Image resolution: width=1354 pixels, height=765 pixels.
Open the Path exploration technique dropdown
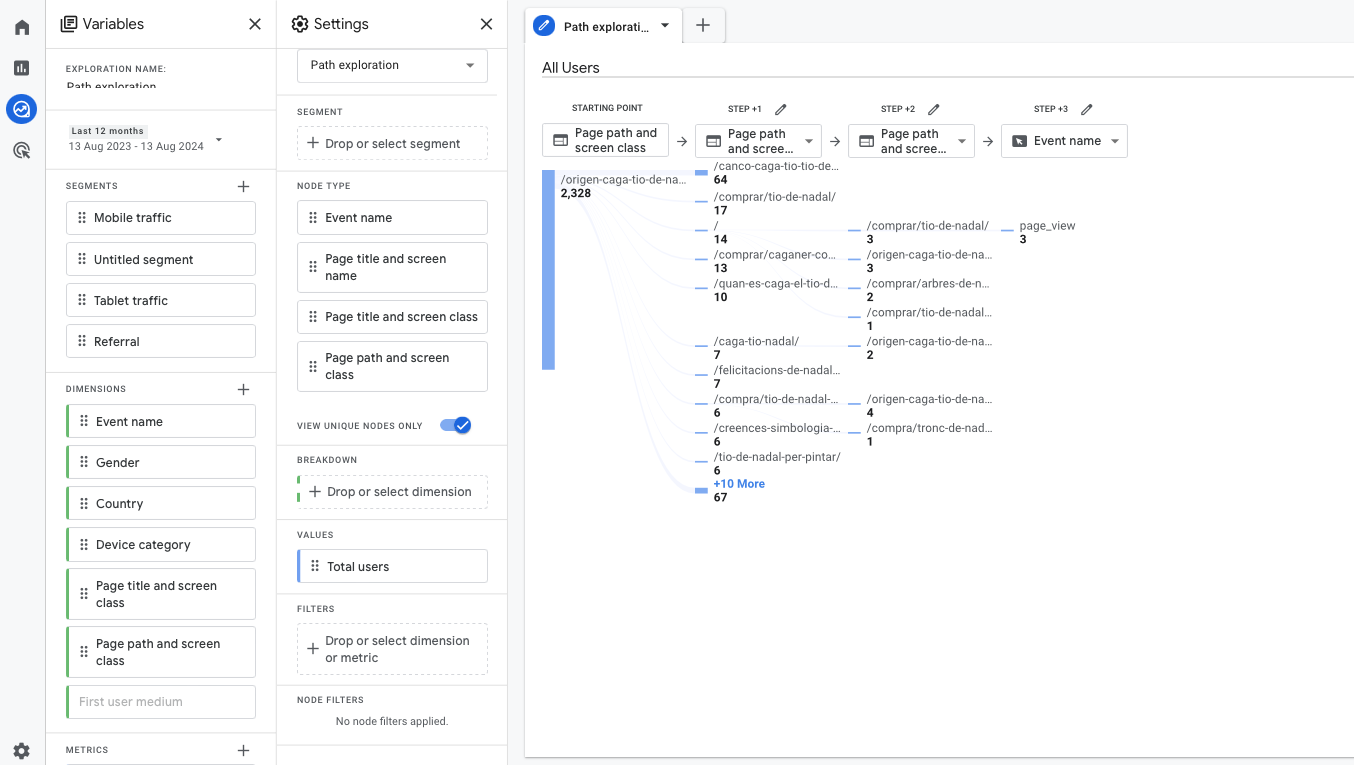tap(392, 66)
